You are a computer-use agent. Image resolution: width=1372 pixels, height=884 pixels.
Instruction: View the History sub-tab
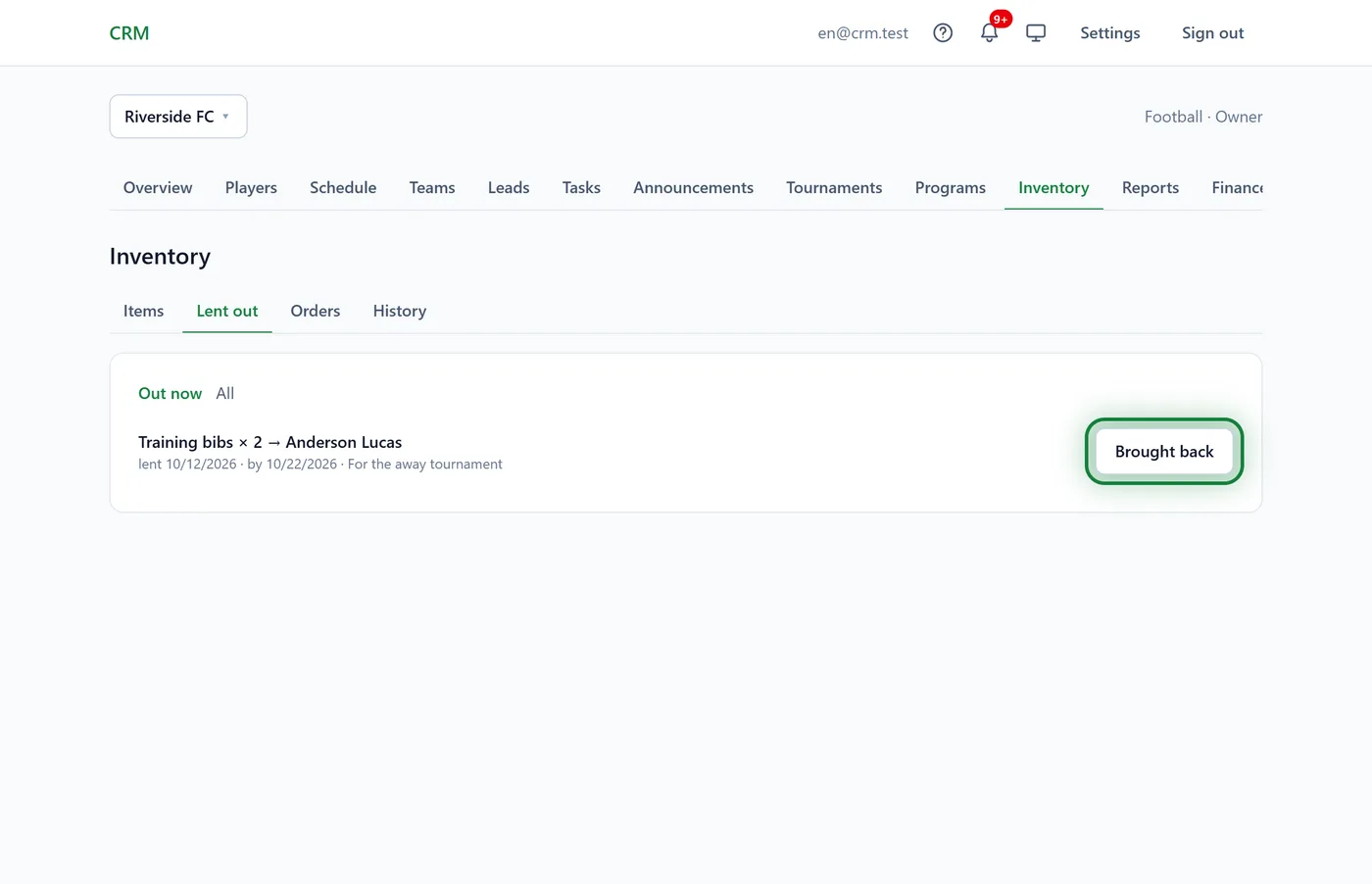pyautogui.click(x=400, y=311)
